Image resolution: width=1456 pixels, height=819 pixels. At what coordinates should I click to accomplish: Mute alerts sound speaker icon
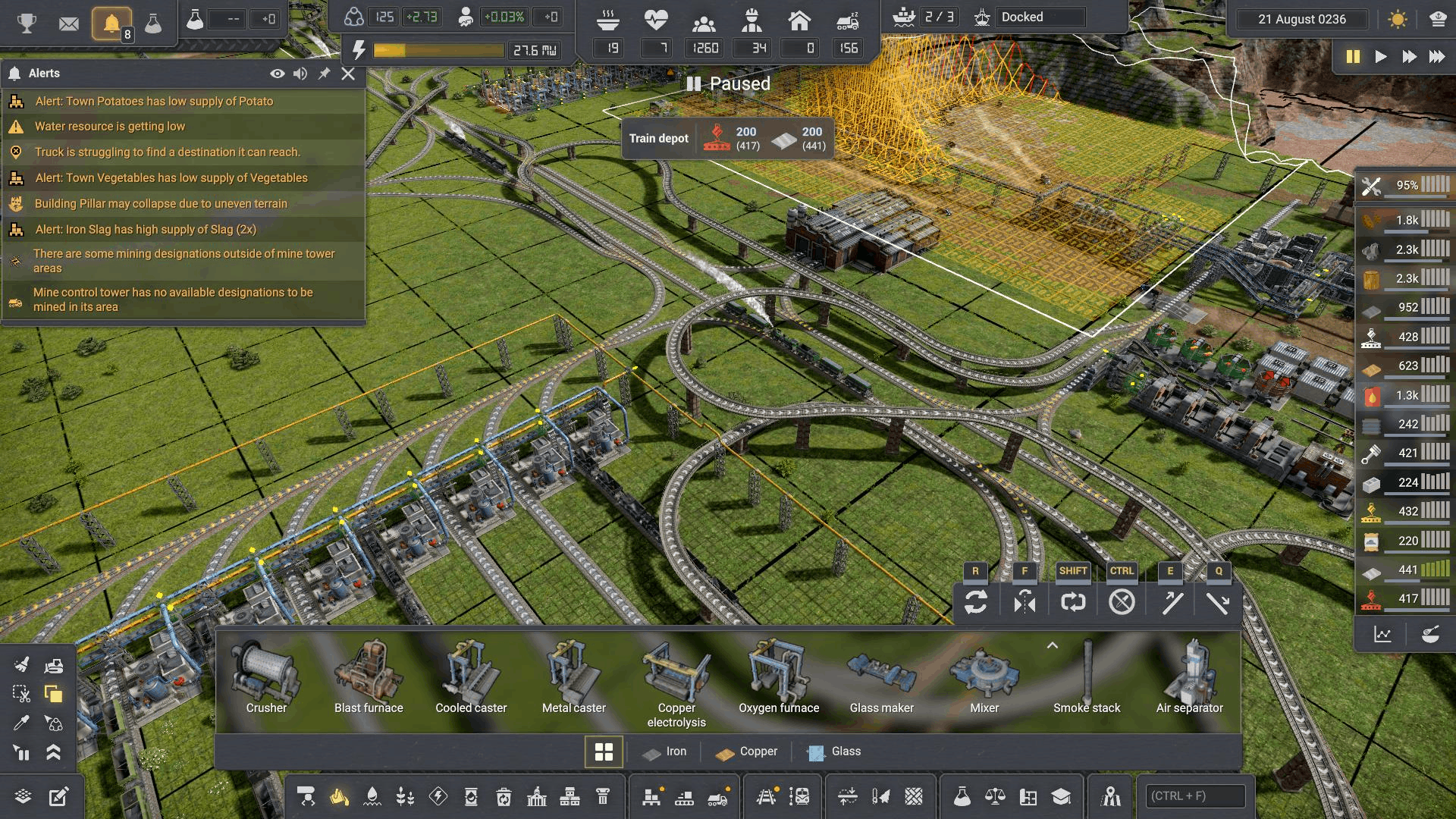(x=300, y=74)
